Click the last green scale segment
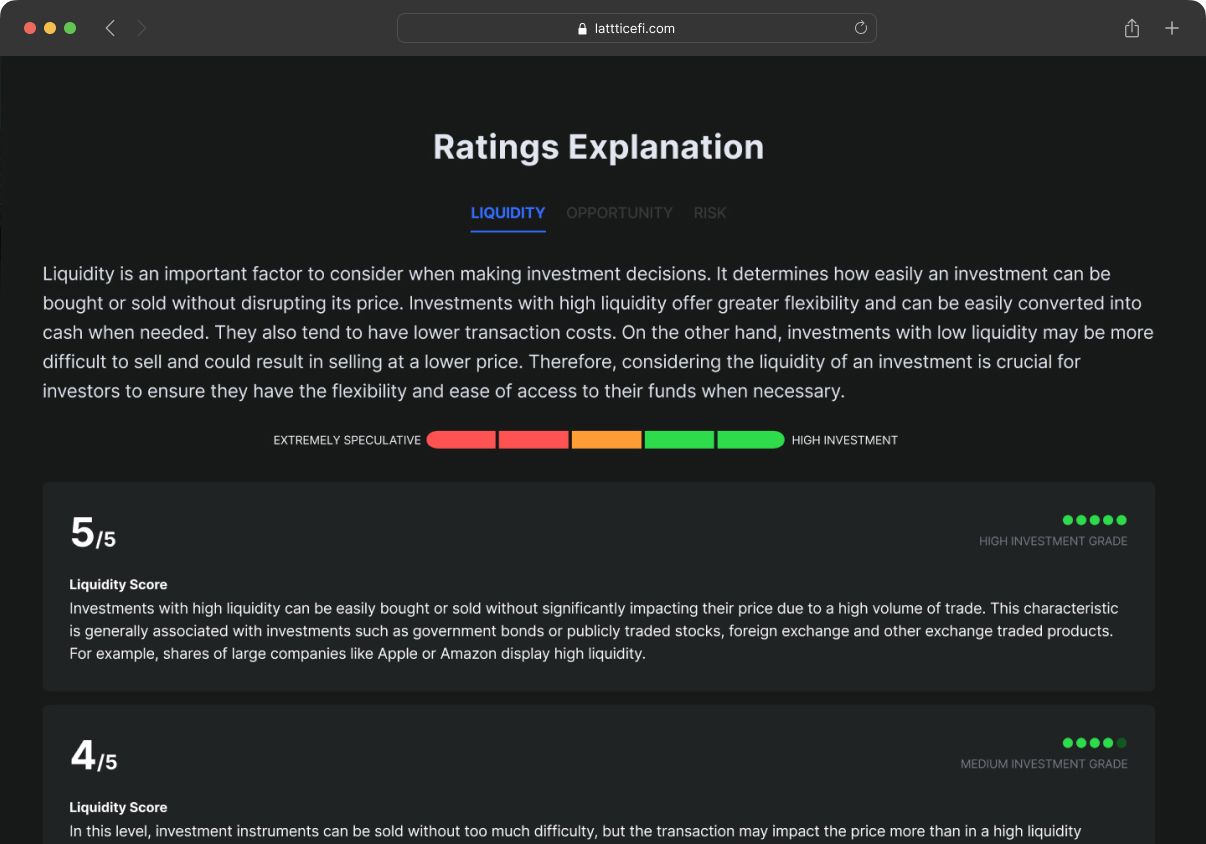The image size is (1206, 844). pyautogui.click(x=750, y=440)
